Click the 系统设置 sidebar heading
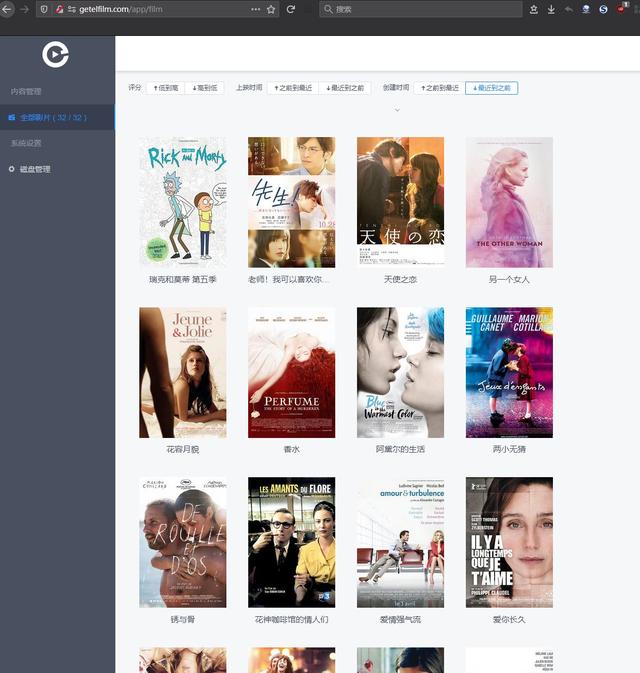 tap(26, 143)
